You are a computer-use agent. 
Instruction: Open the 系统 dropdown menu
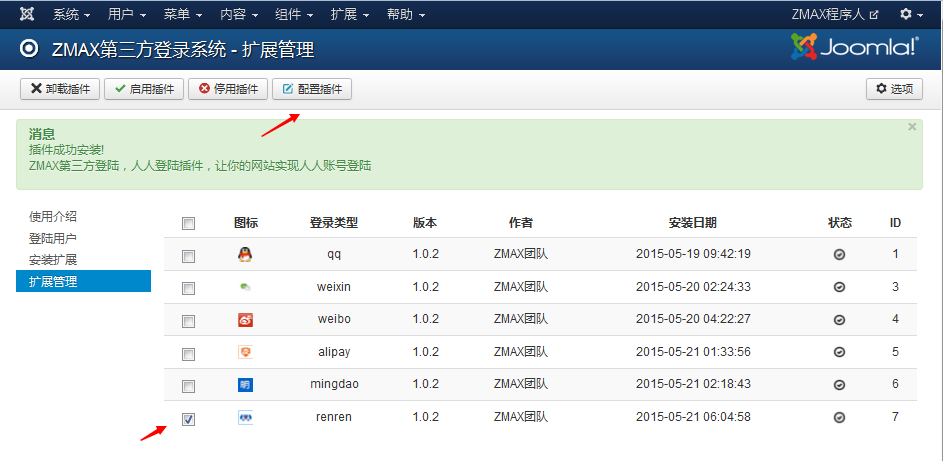pyautogui.click(x=71, y=14)
